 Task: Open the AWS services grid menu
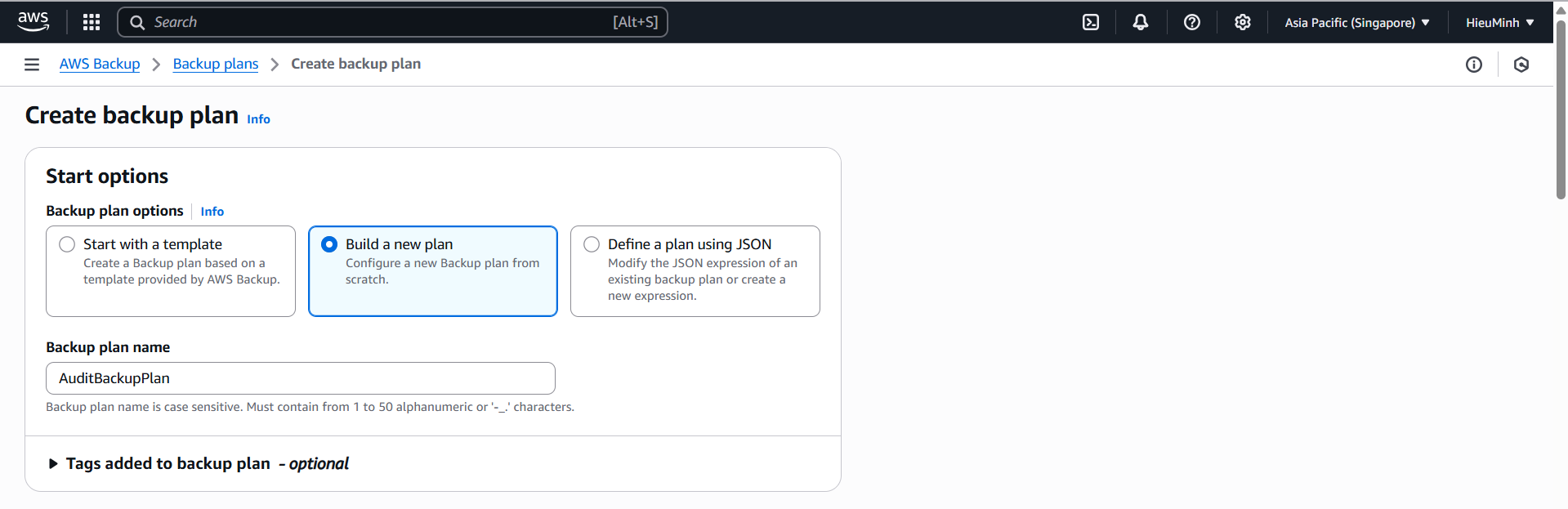tap(92, 22)
